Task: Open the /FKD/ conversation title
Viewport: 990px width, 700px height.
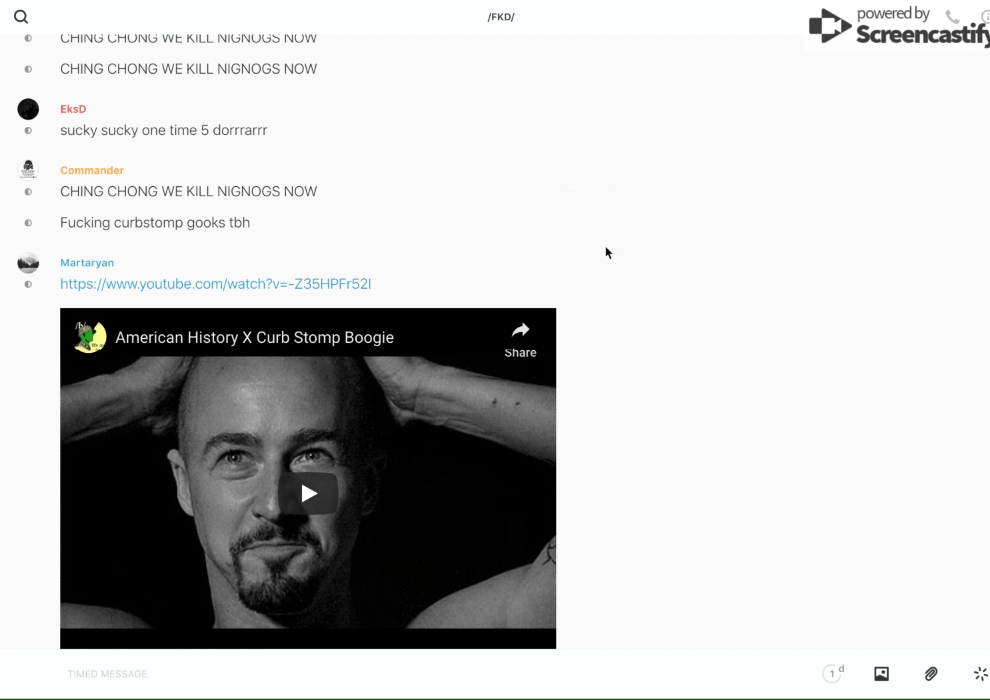Action: click(501, 17)
